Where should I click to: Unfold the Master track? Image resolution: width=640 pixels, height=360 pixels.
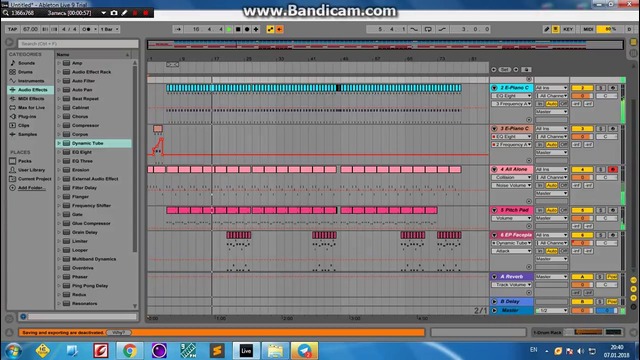(x=494, y=311)
